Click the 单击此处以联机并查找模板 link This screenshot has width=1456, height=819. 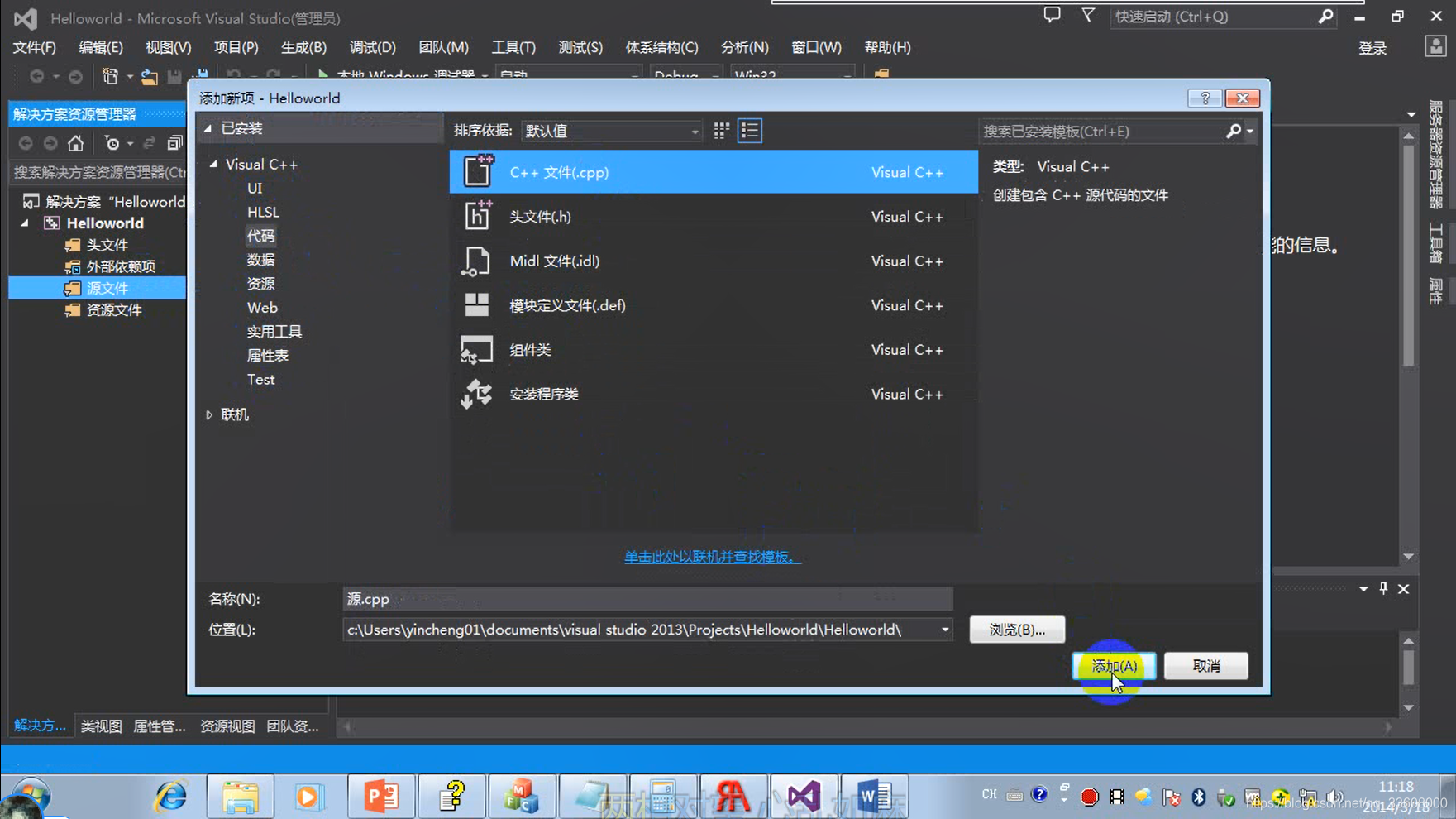tap(713, 557)
